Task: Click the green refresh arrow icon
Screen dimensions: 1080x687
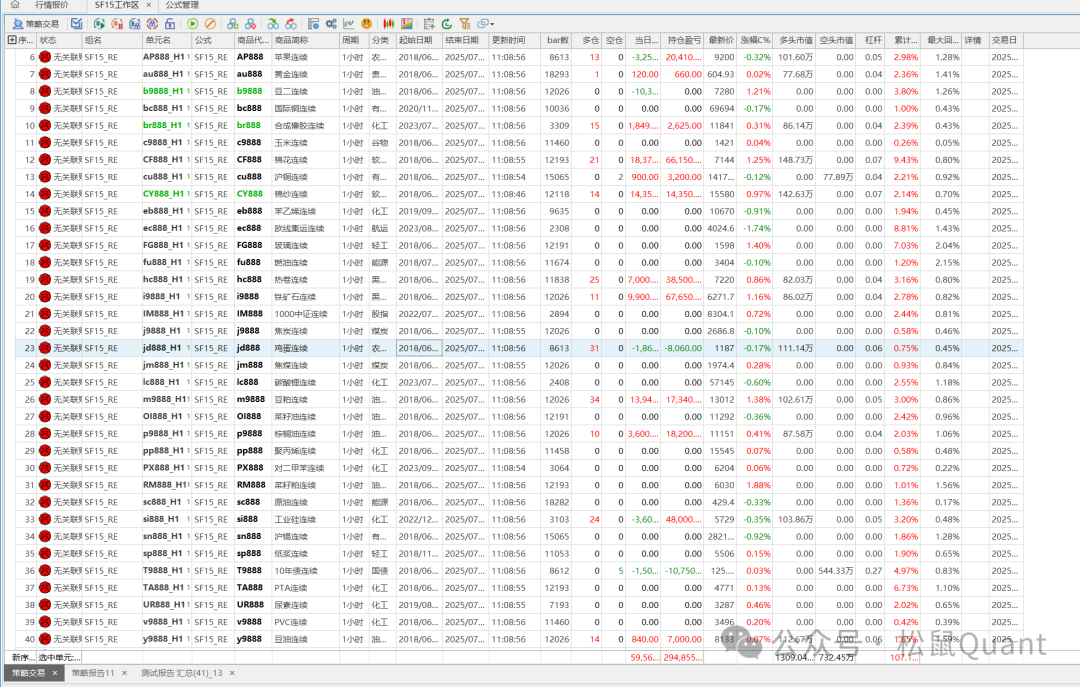Action: (446, 23)
